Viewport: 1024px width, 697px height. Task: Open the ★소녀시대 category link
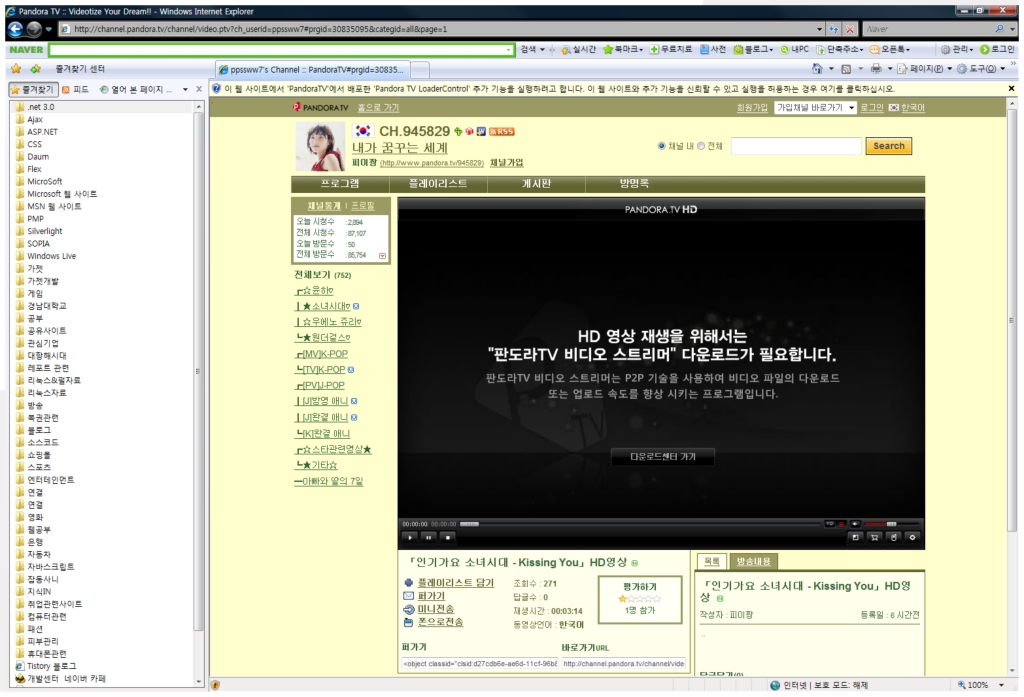point(327,306)
